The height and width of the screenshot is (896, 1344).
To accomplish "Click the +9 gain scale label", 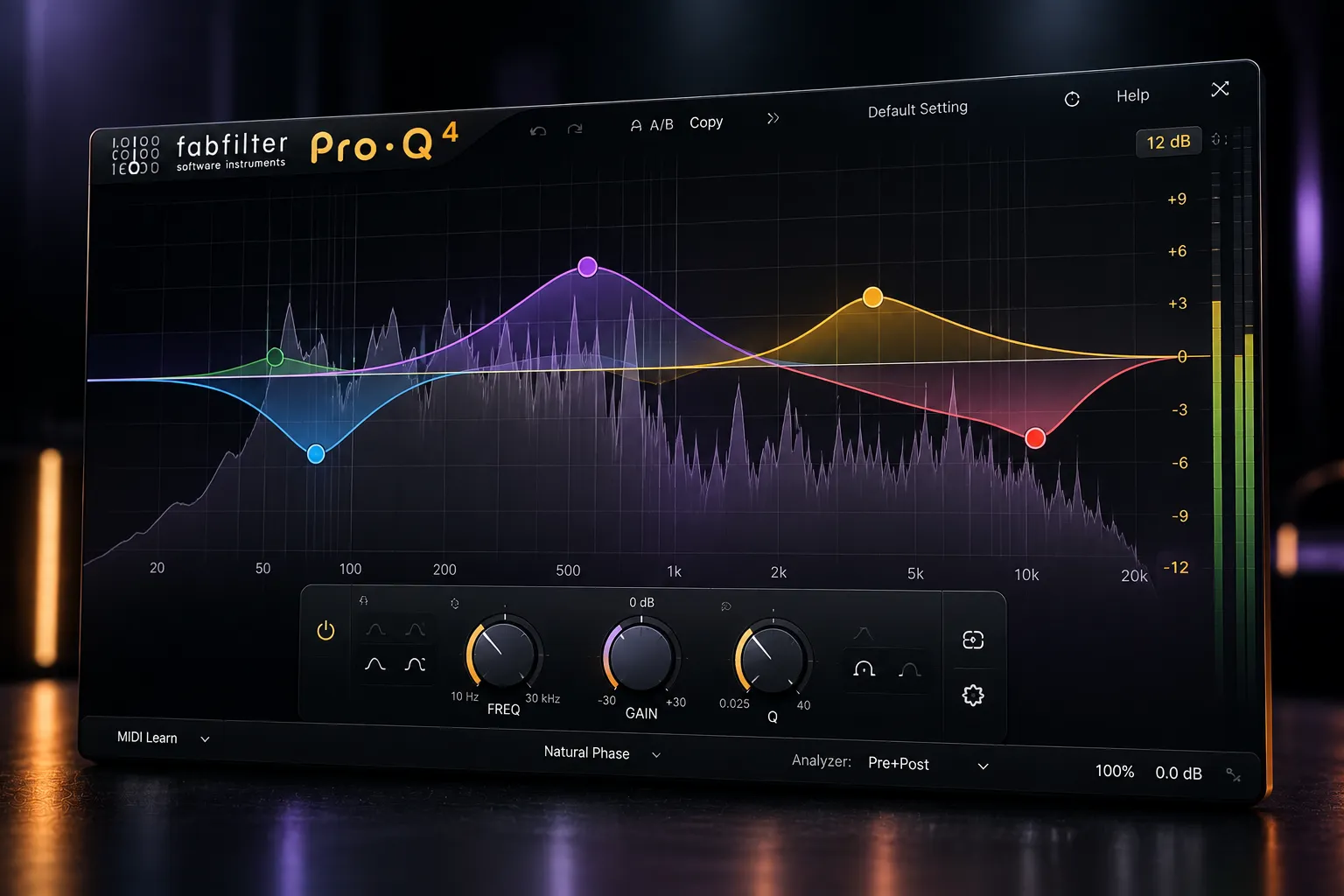I will pyautogui.click(x=1177, y=199).
